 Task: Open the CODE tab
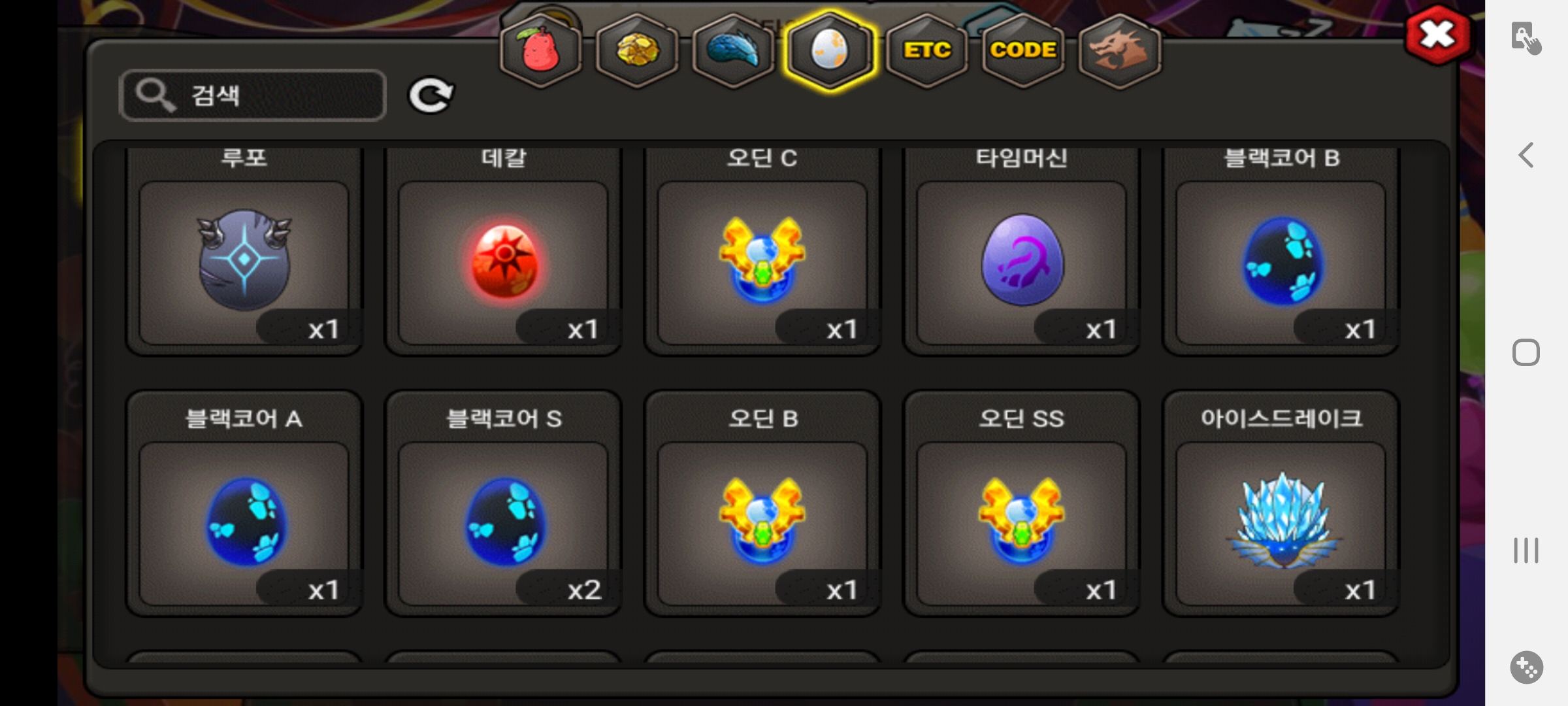pos(1022,50)
